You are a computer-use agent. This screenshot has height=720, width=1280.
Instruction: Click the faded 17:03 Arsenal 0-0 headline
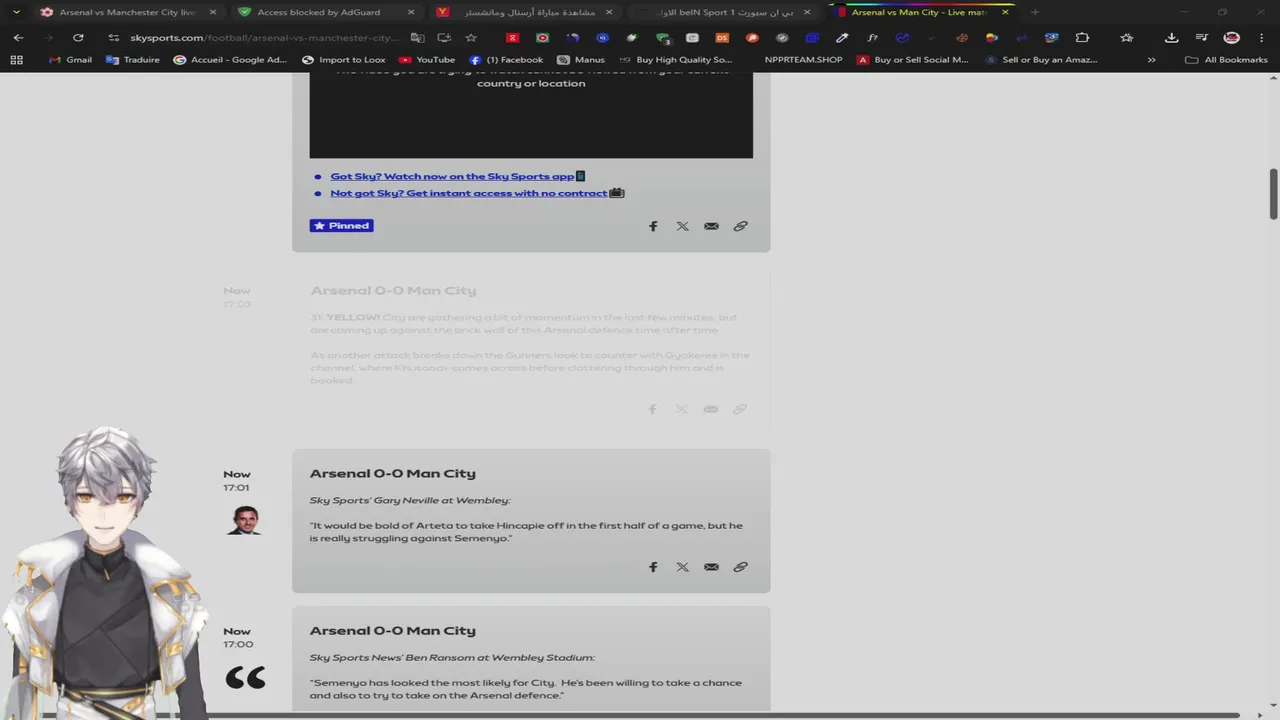tap(393, 291)
